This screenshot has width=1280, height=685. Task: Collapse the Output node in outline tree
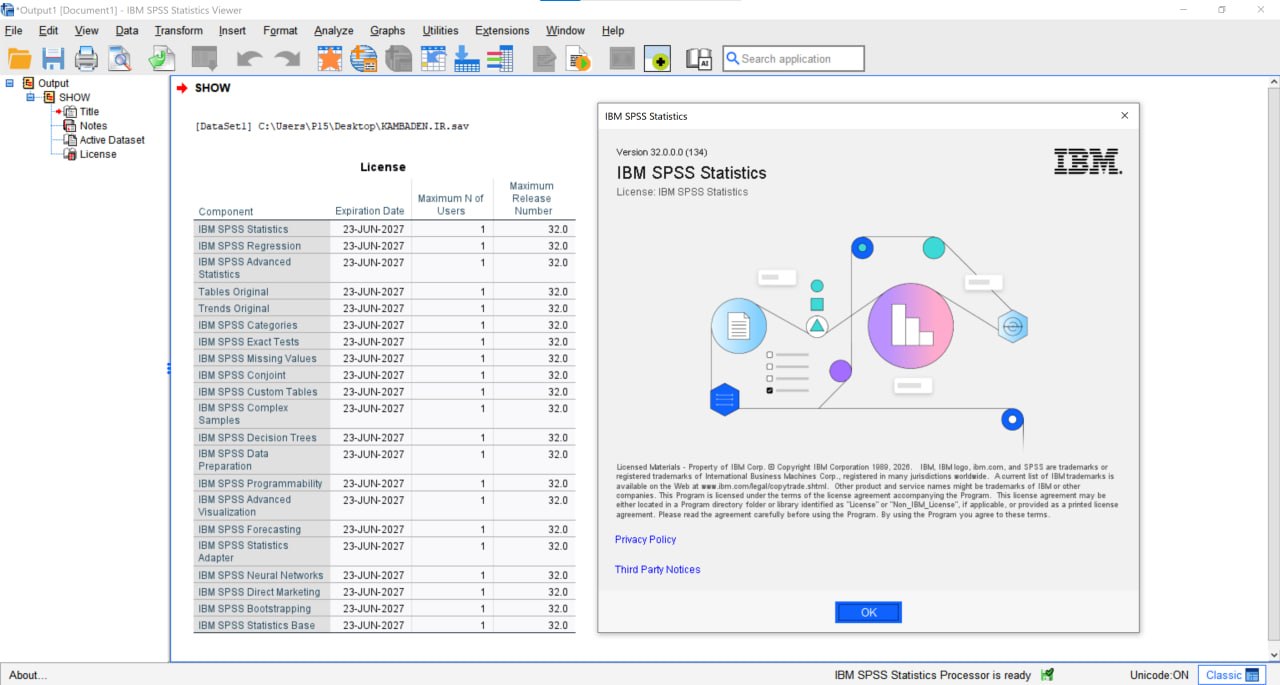pyautogui.click(x=10, y=83)
